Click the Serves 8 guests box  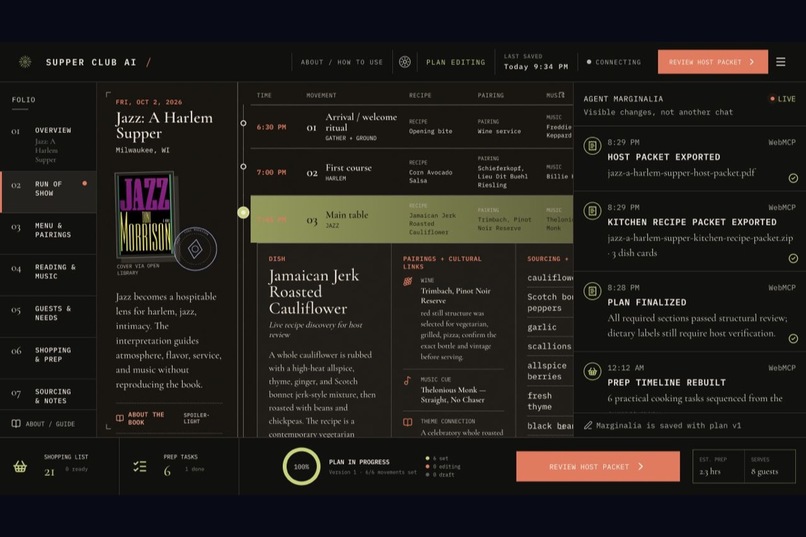click(x=770, y=466)
